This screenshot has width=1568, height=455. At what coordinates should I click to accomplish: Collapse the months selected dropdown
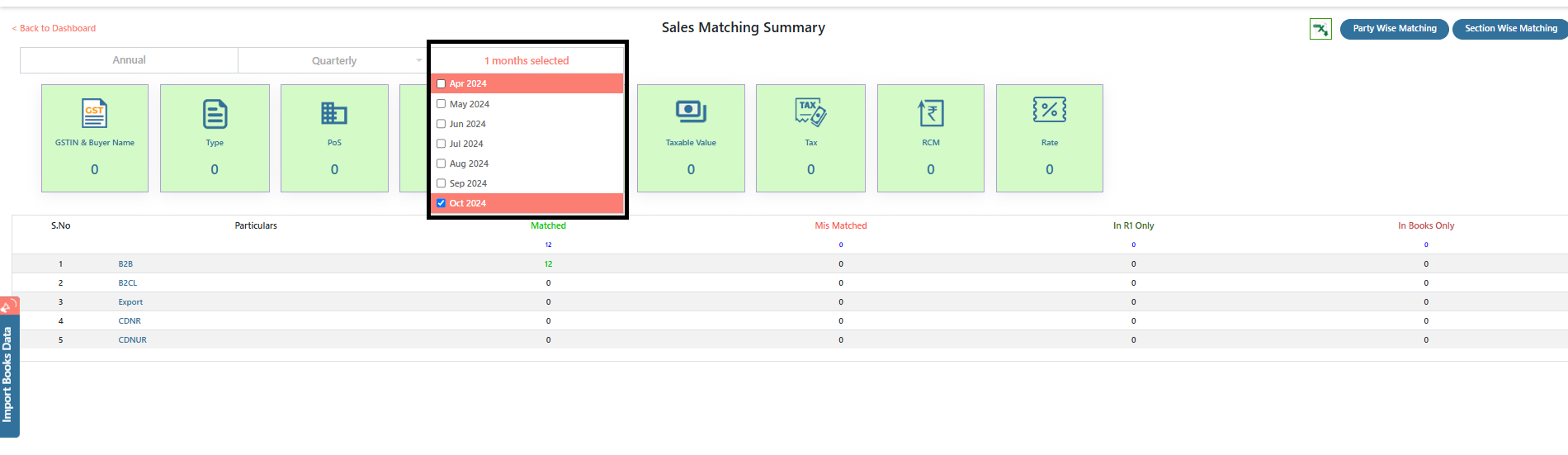click(527, 60)
